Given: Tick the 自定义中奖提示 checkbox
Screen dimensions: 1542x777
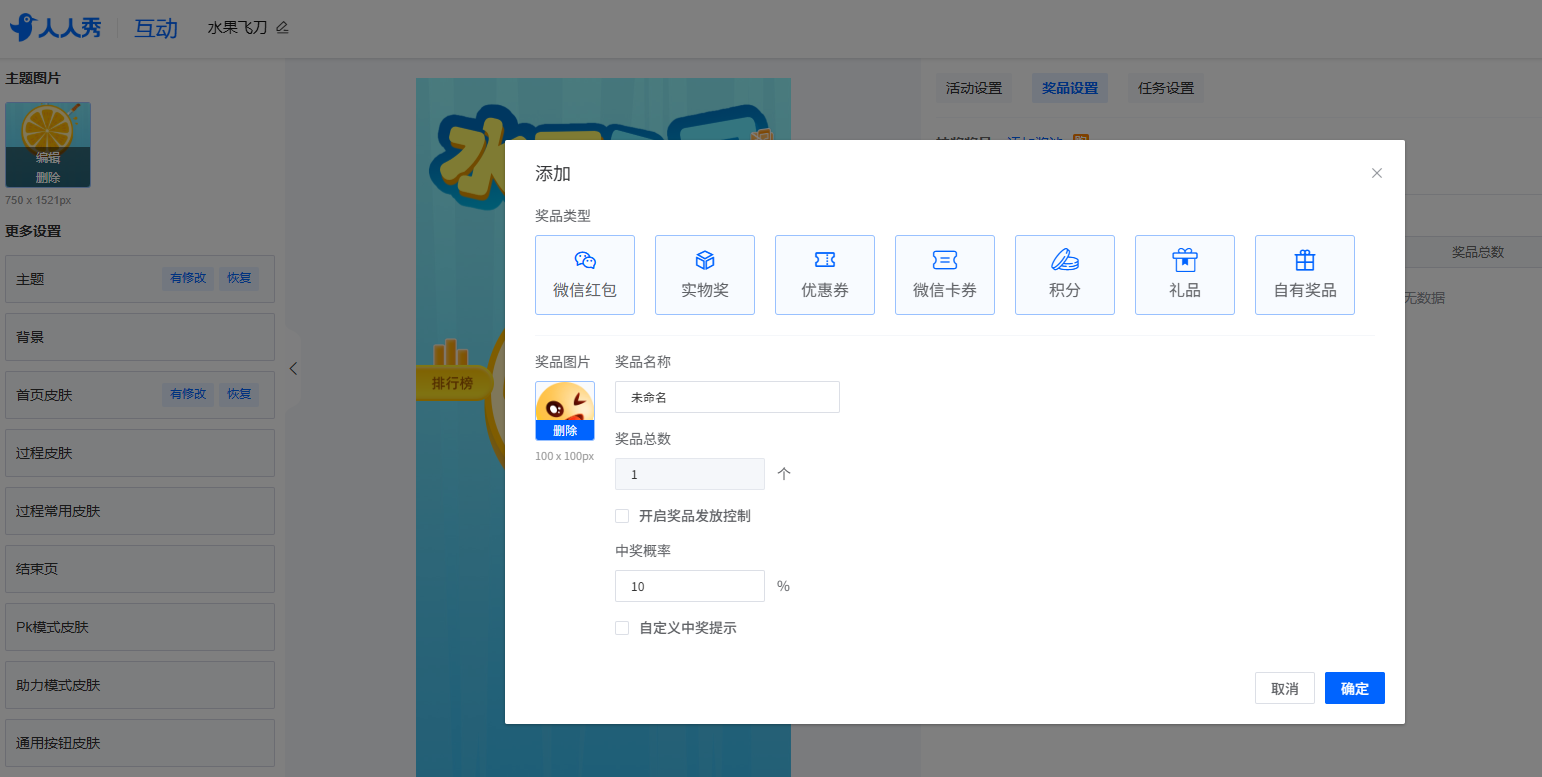Looking at the screenshot, I should [622, 628].
